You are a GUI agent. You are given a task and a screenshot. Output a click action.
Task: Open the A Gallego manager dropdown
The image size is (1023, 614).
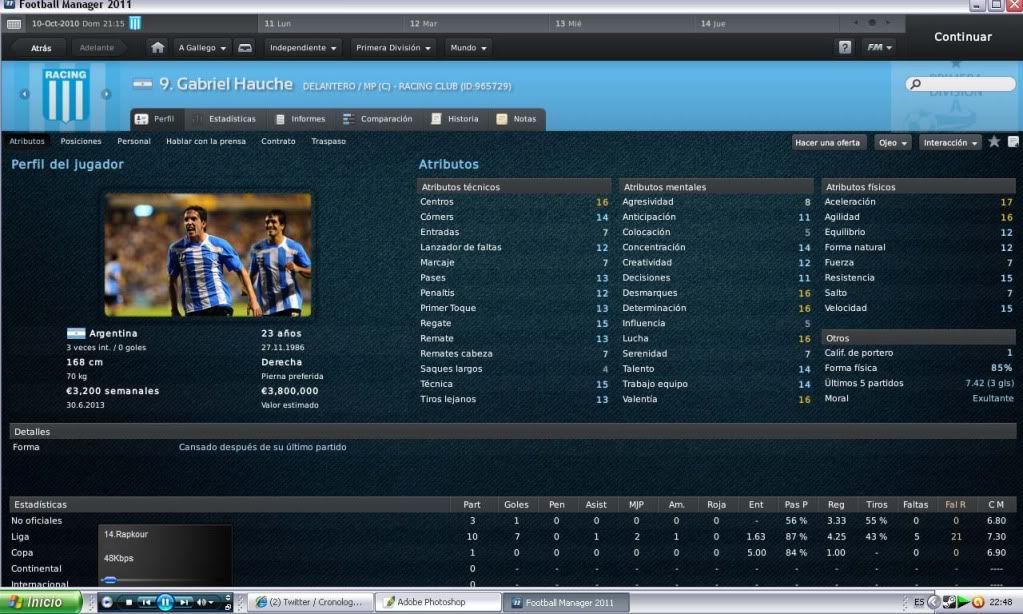pos(202,48)
